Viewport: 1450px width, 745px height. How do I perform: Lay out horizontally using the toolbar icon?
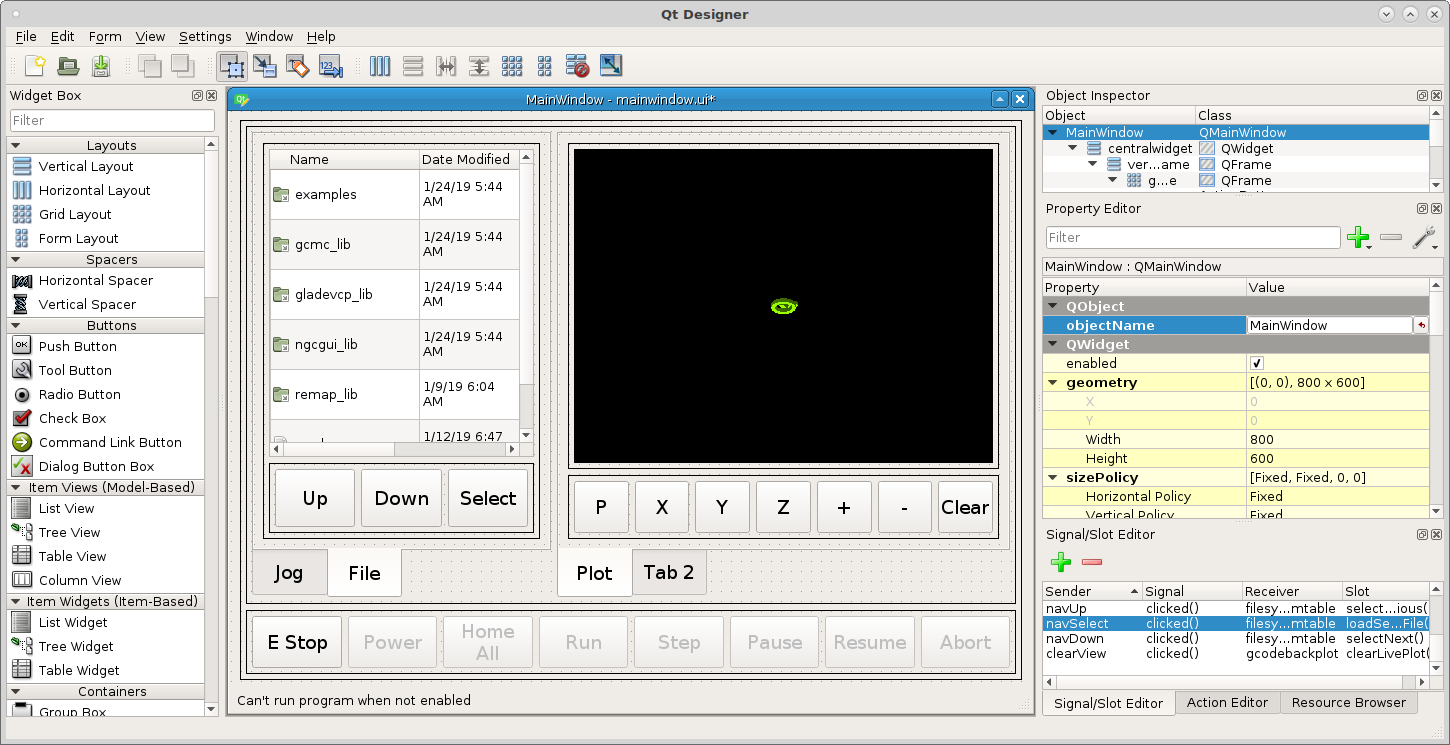click(x=380, y=66)
